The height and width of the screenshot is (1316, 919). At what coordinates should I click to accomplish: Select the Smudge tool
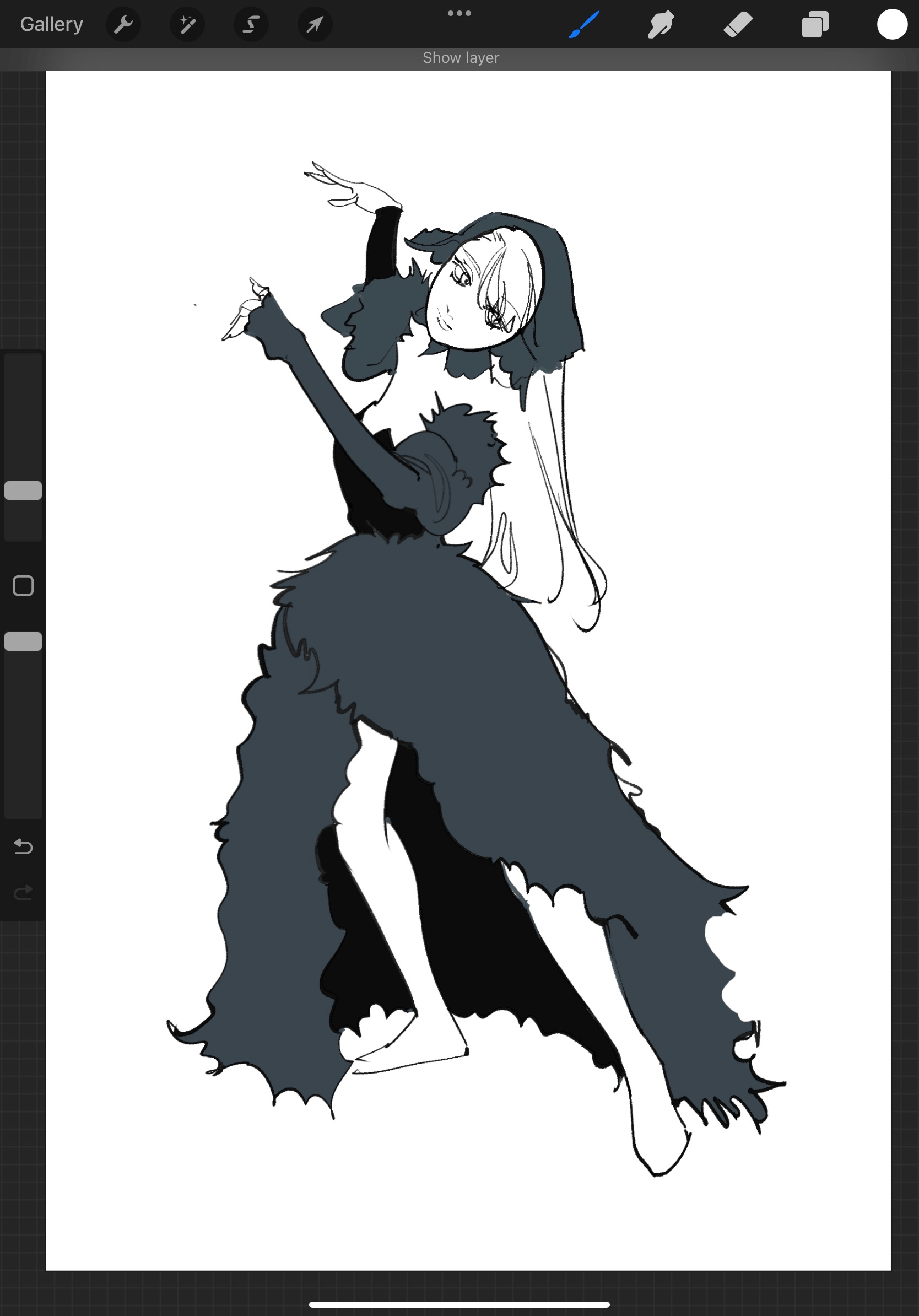(x=661, y=24)
